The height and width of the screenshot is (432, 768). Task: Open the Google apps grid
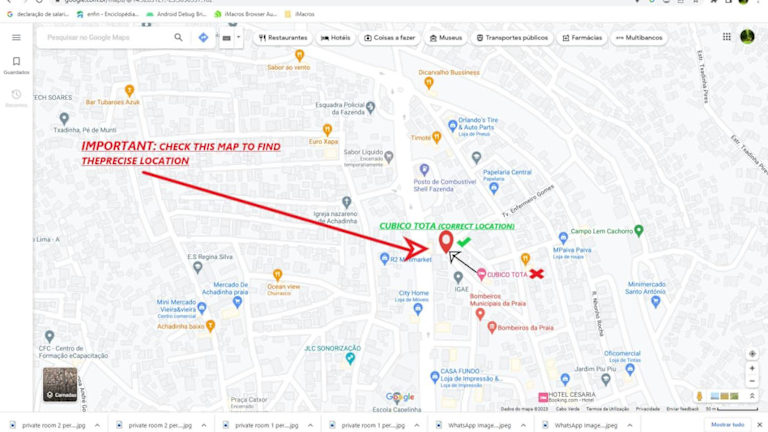coord(727,37)
